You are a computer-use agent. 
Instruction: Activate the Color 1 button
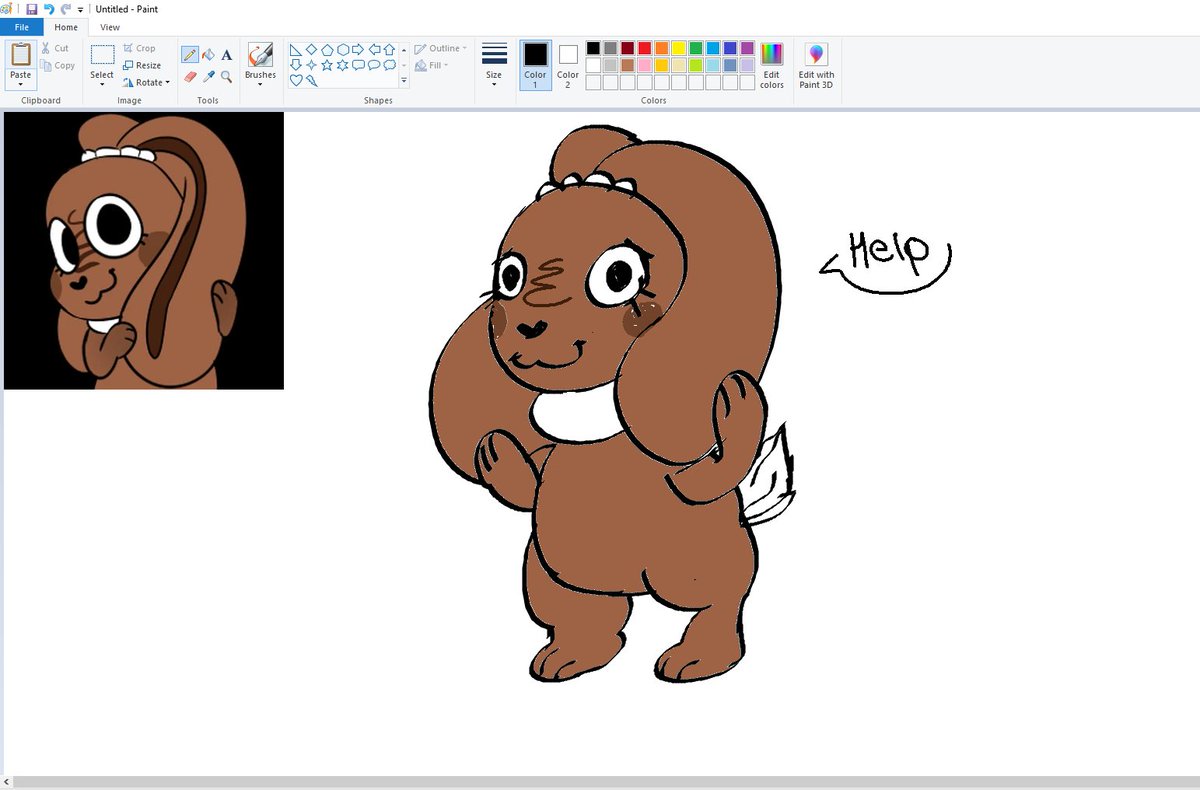coord(535,66)
